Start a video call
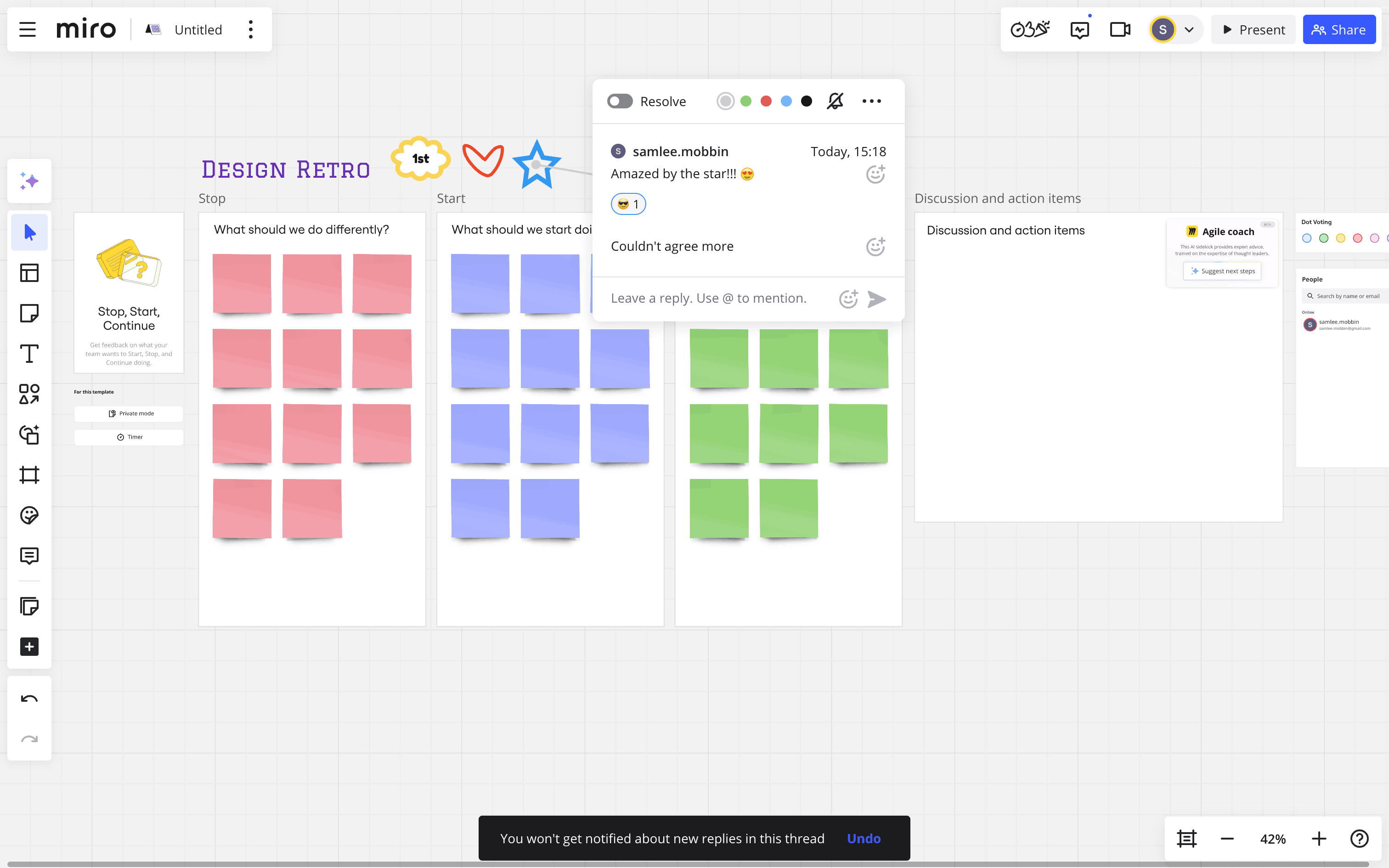This screenshot has height=868, width=1389. click(x=1119, y=30)
